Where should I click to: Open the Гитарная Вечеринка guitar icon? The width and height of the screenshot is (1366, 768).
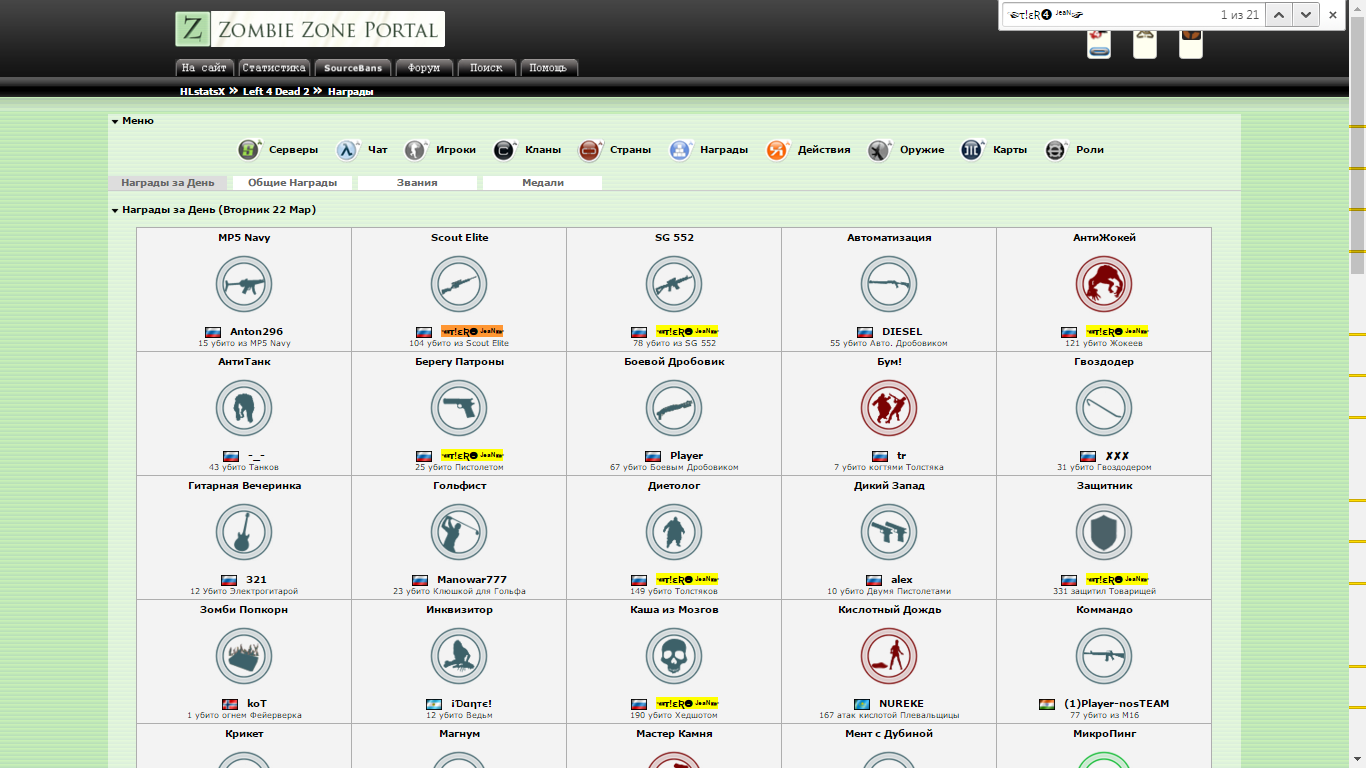pos(244,532)
